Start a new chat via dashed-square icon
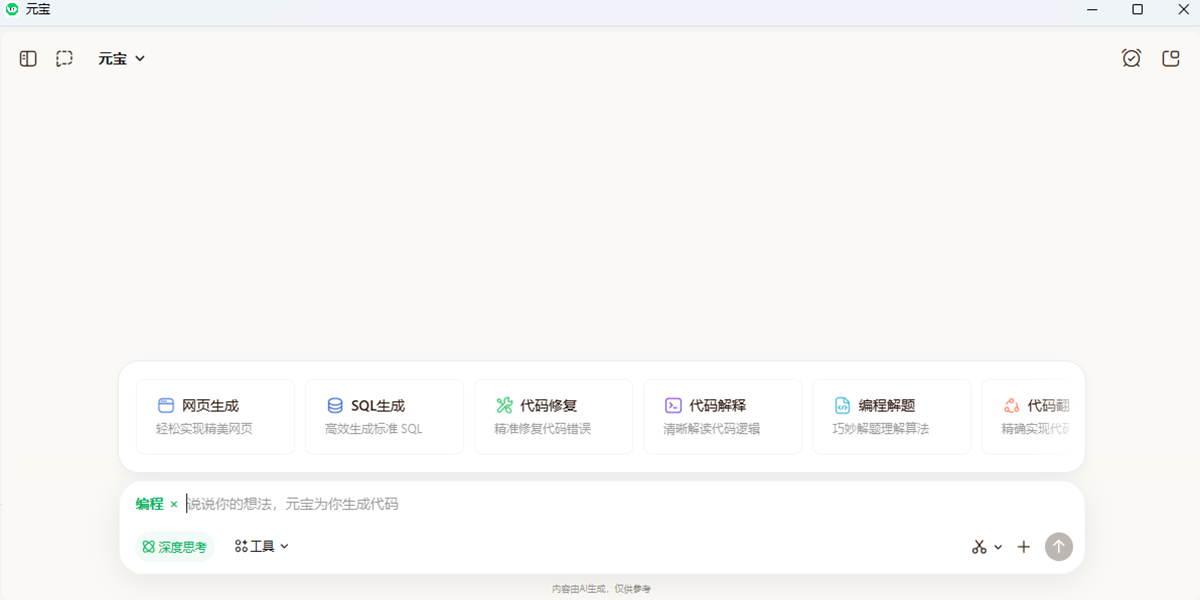This screenshot has height=600, width=1200. (64, 58)
